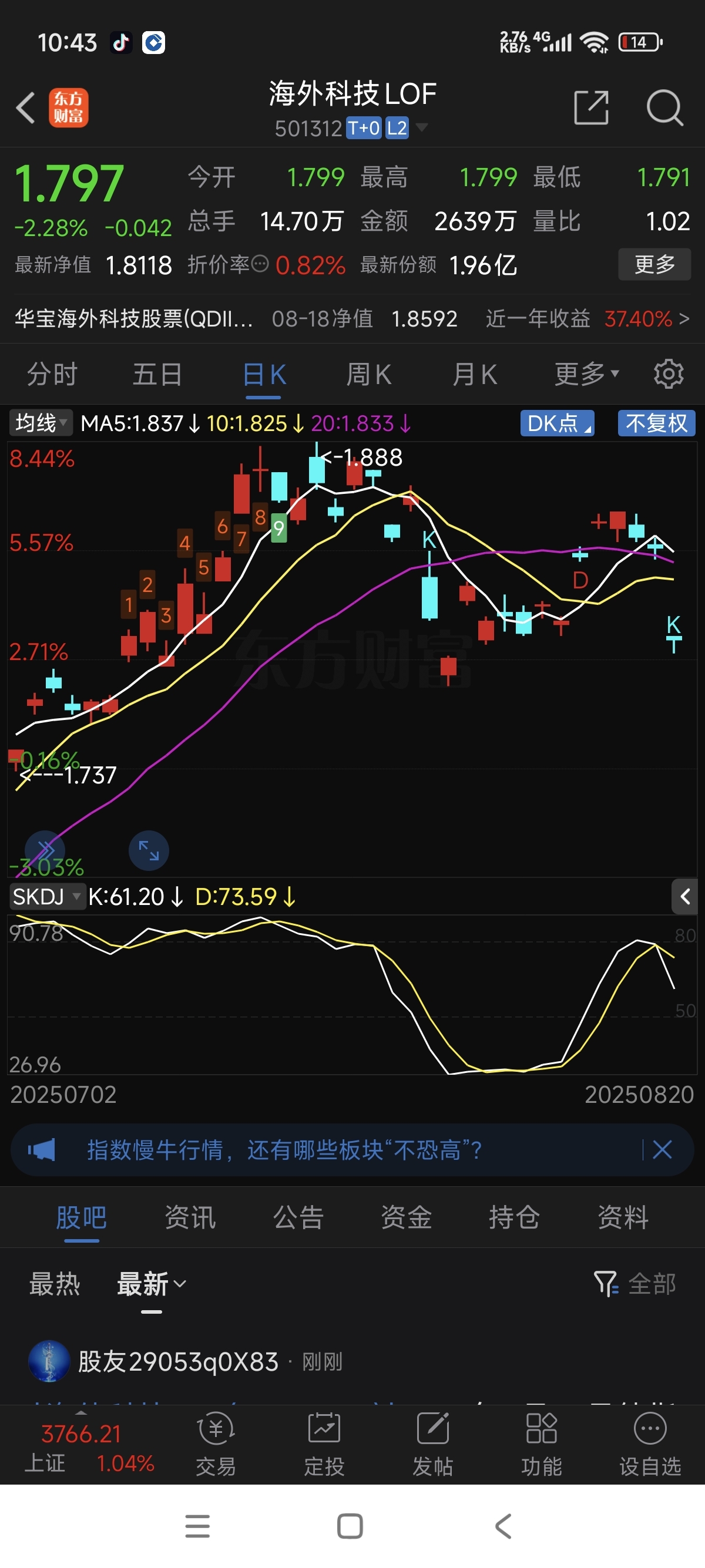Tap the green 9 sequence marker
This screenshot has width=705, height=1568.
click(279, 528)
